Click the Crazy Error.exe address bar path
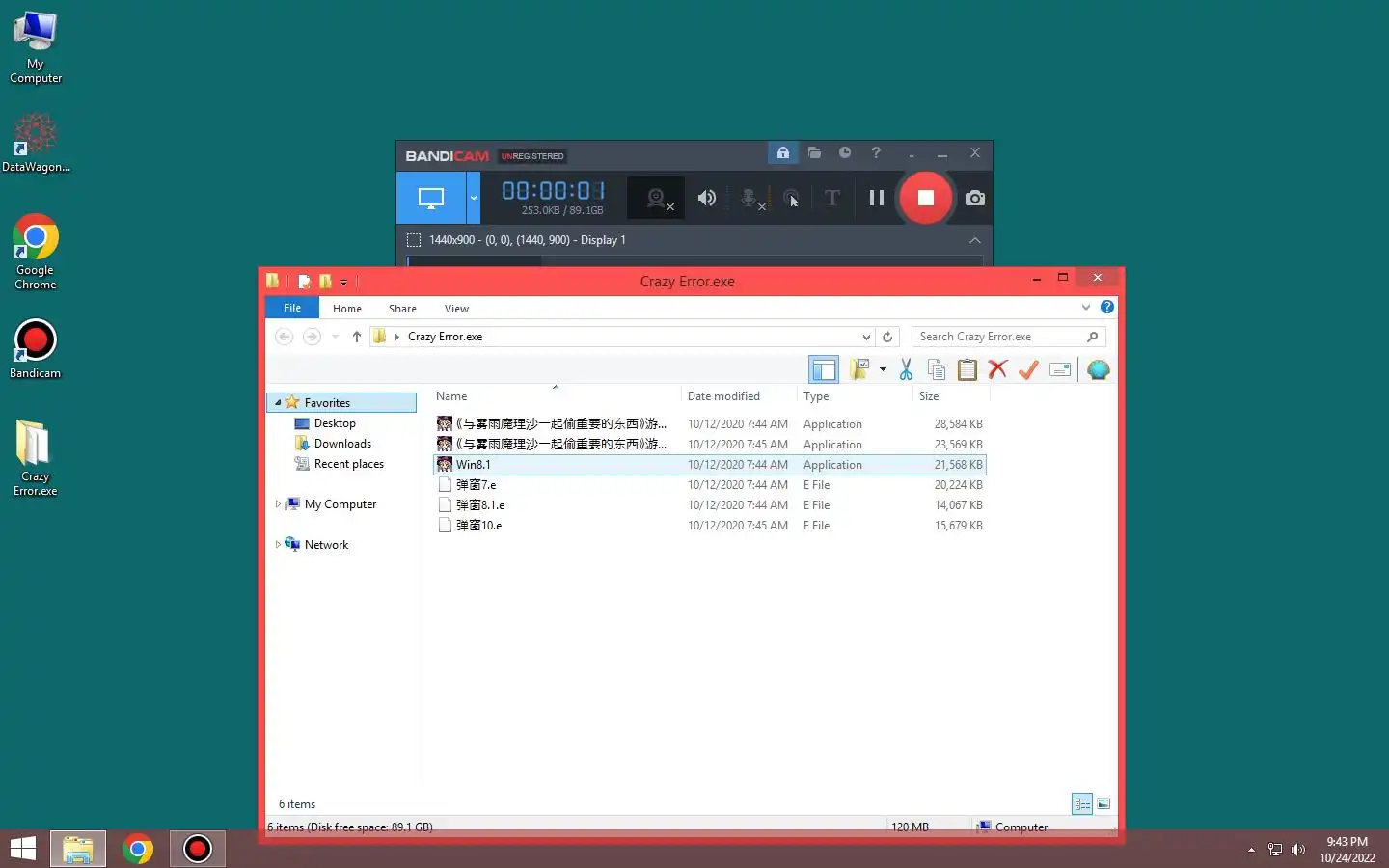 pyautogui.click(x=445, y=337)
